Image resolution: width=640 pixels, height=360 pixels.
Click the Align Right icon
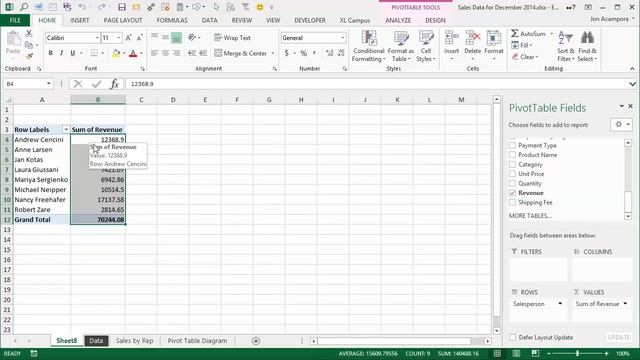point(176,53)
